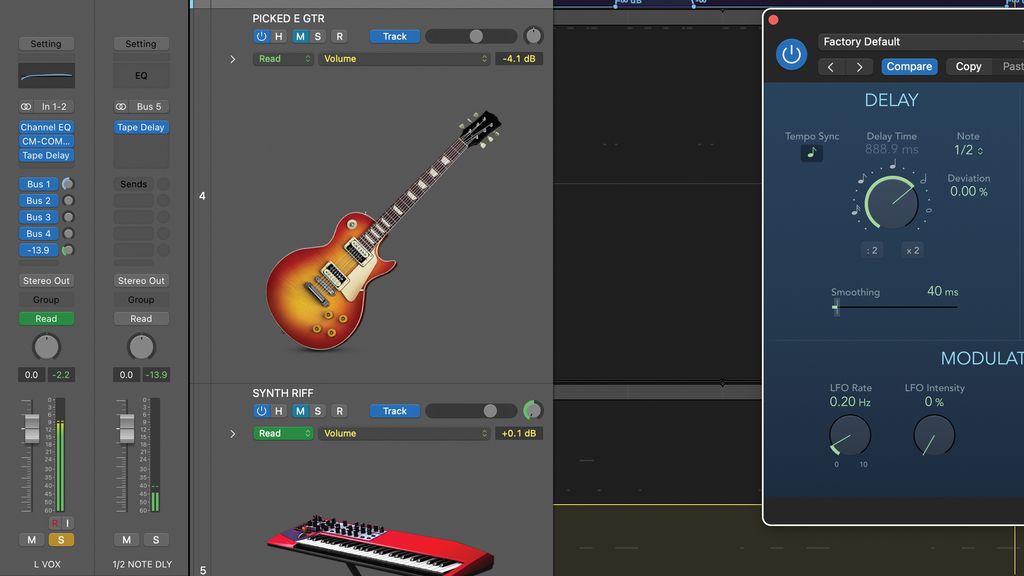Image resolution: width=1024 pixels, height=576 pixels.
Task: Open the Read automation mode menu on SYNTH RIFF
Action: tap(283, 433)
